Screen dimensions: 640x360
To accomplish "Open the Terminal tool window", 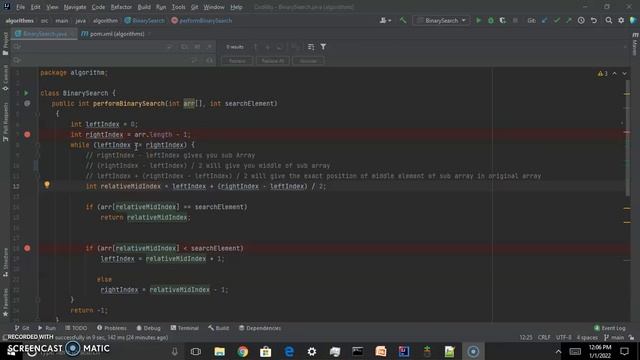I will point(184,328).
